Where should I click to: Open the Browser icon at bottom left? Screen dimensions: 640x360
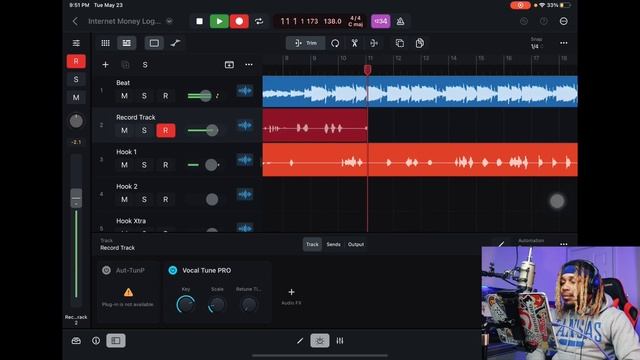pos(76,340)
